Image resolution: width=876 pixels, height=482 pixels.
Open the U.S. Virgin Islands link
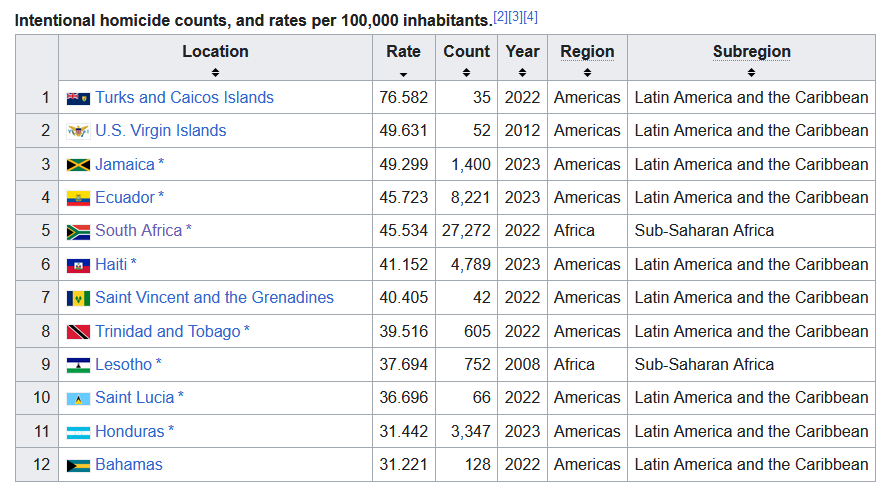click(161, 131)
